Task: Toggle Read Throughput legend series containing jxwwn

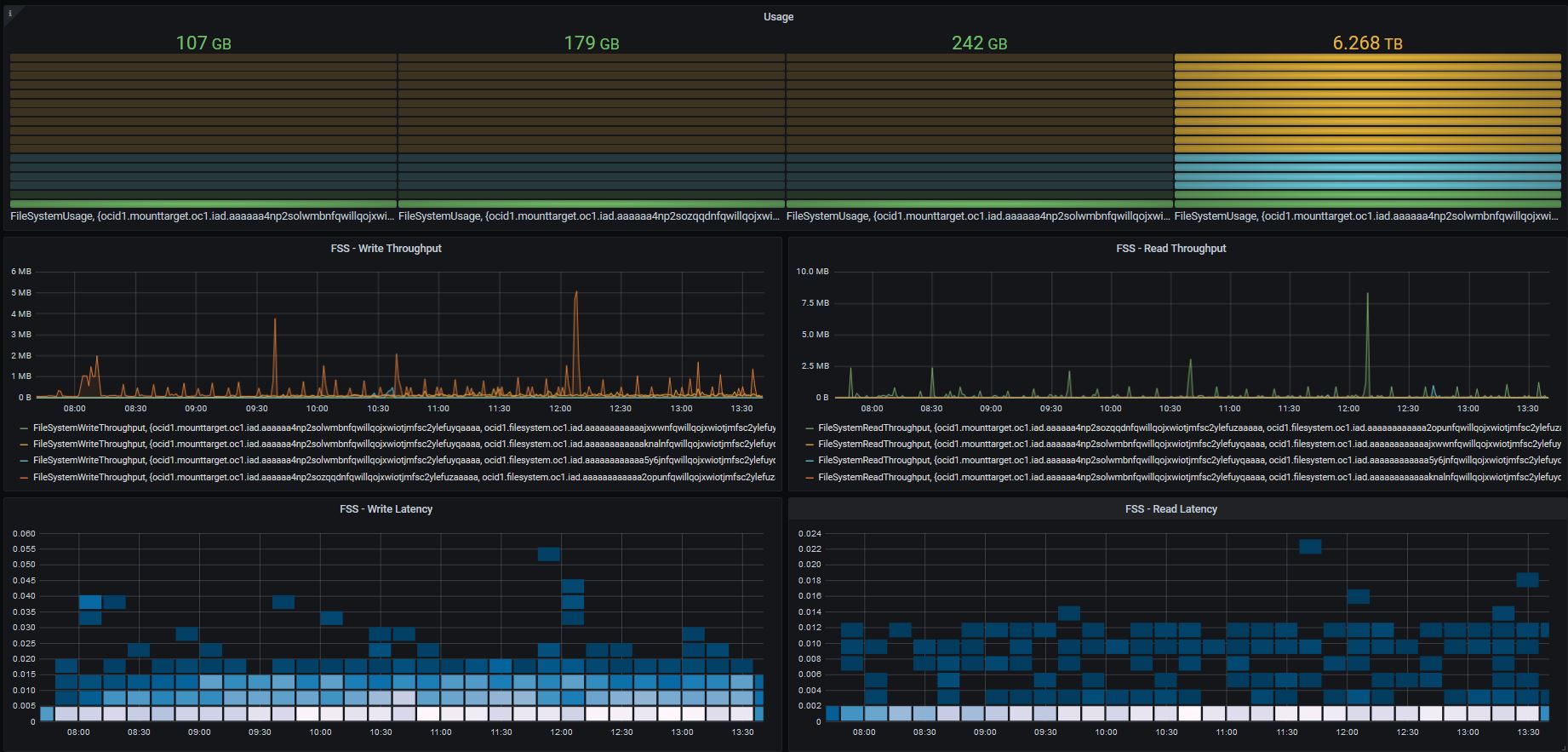Action: point(1189,444)
